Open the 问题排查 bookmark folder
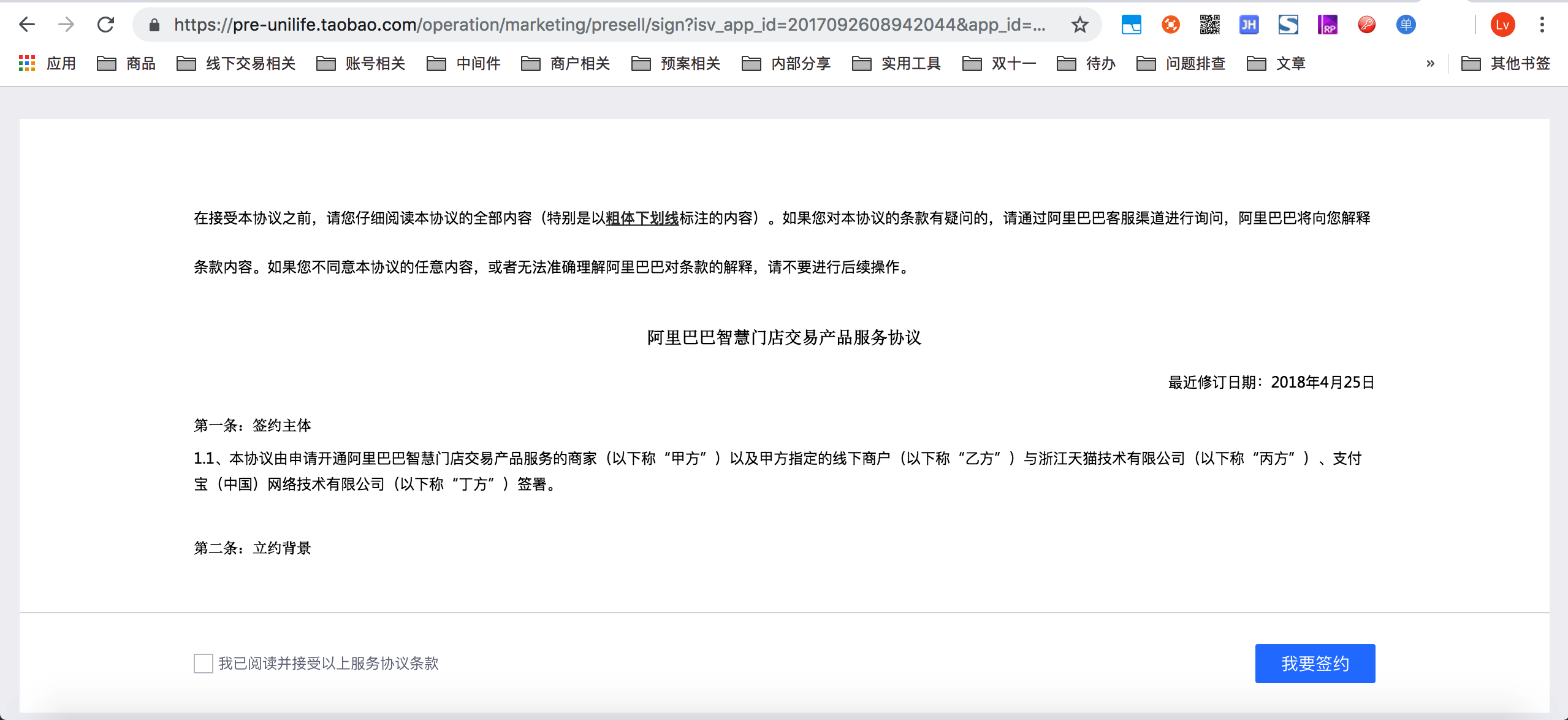1568x720 pixels. coord(1181,63)
